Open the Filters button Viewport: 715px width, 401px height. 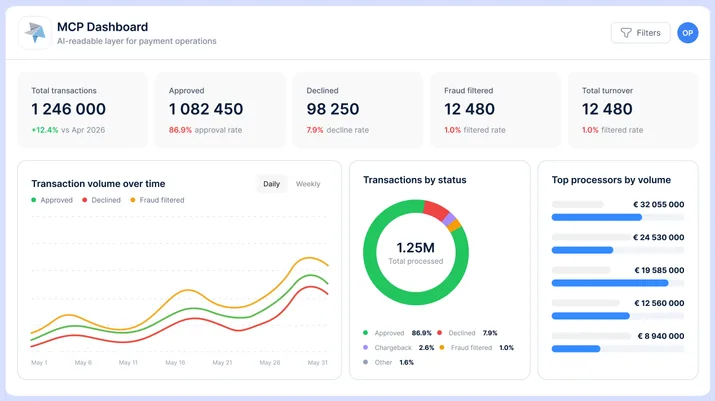(x=641, y=33)
